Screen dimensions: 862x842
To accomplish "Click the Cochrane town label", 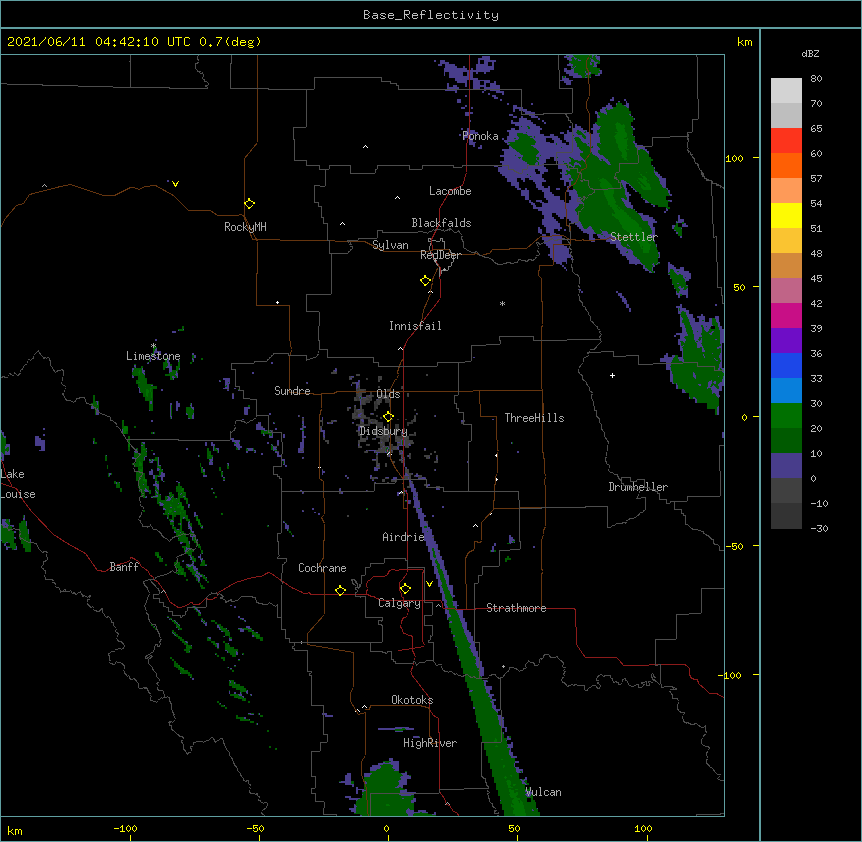I will 322,568.
